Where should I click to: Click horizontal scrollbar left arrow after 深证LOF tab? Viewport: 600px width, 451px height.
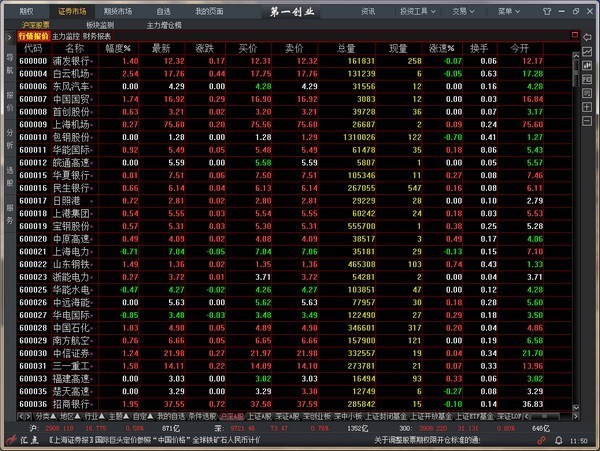[x=526, y=416]
